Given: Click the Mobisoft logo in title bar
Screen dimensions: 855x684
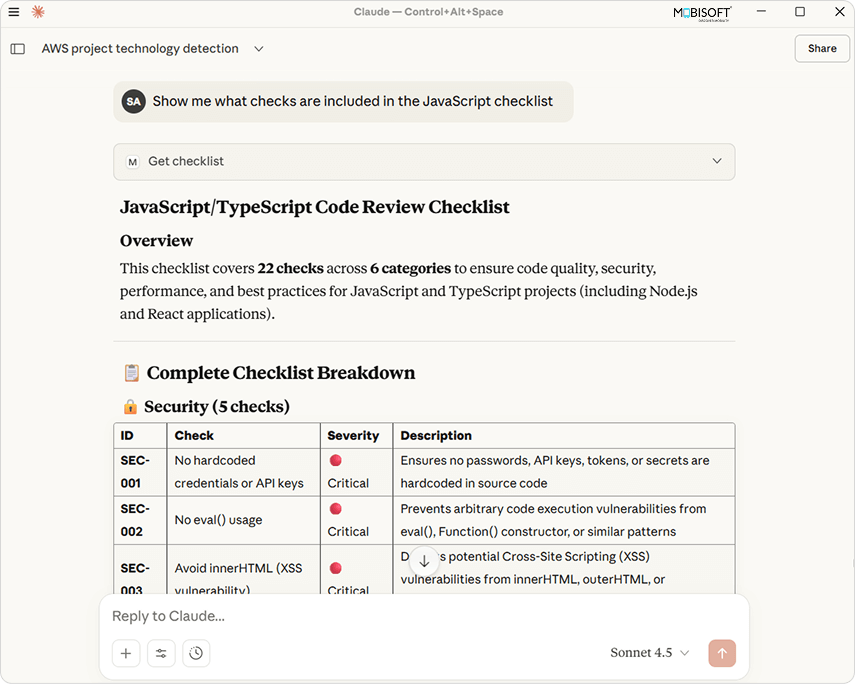Looking at the screenshot, I should click(702, 12).
